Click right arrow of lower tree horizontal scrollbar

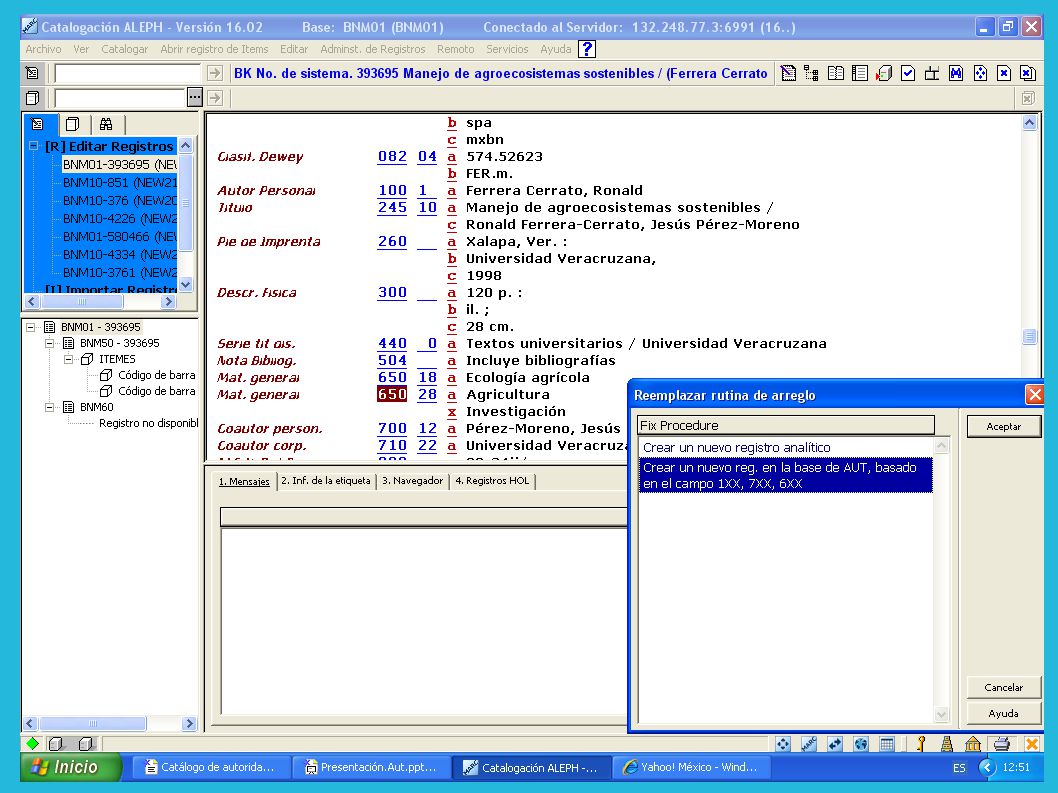[189, 723]
